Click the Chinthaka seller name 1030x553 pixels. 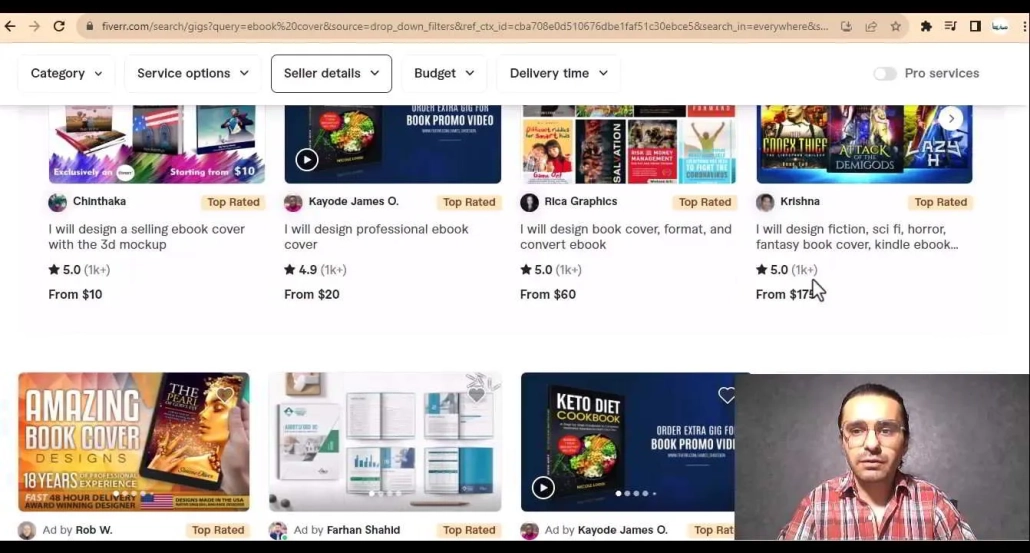99,202
